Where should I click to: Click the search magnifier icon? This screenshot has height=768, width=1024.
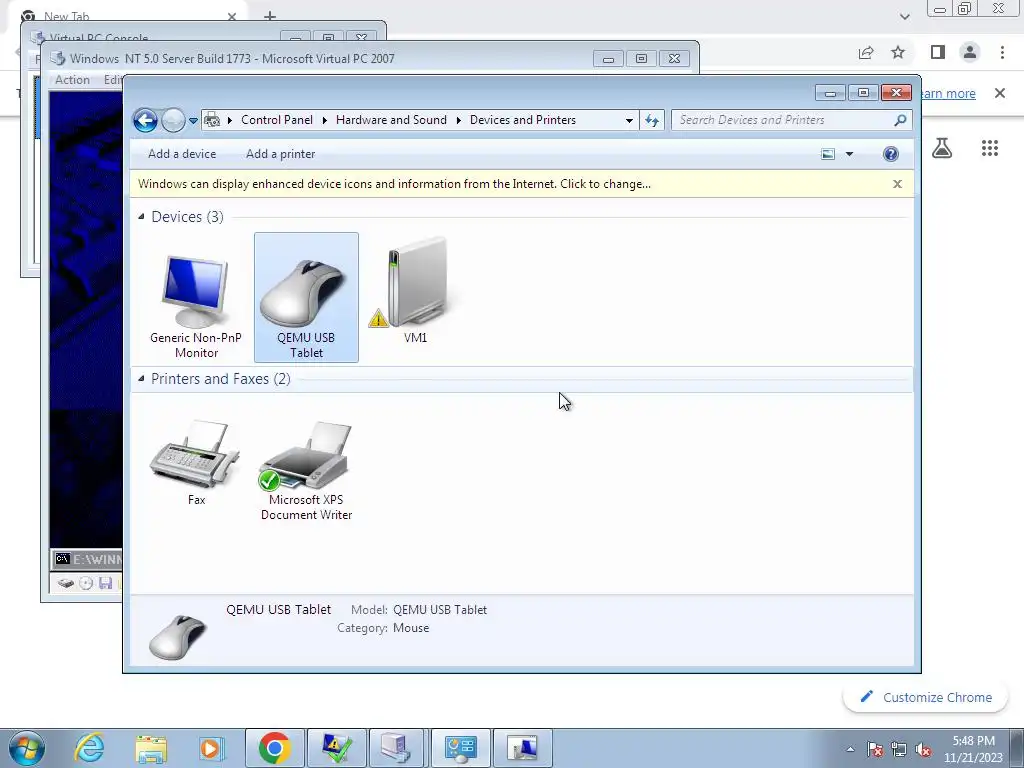(x=900, y=120)
